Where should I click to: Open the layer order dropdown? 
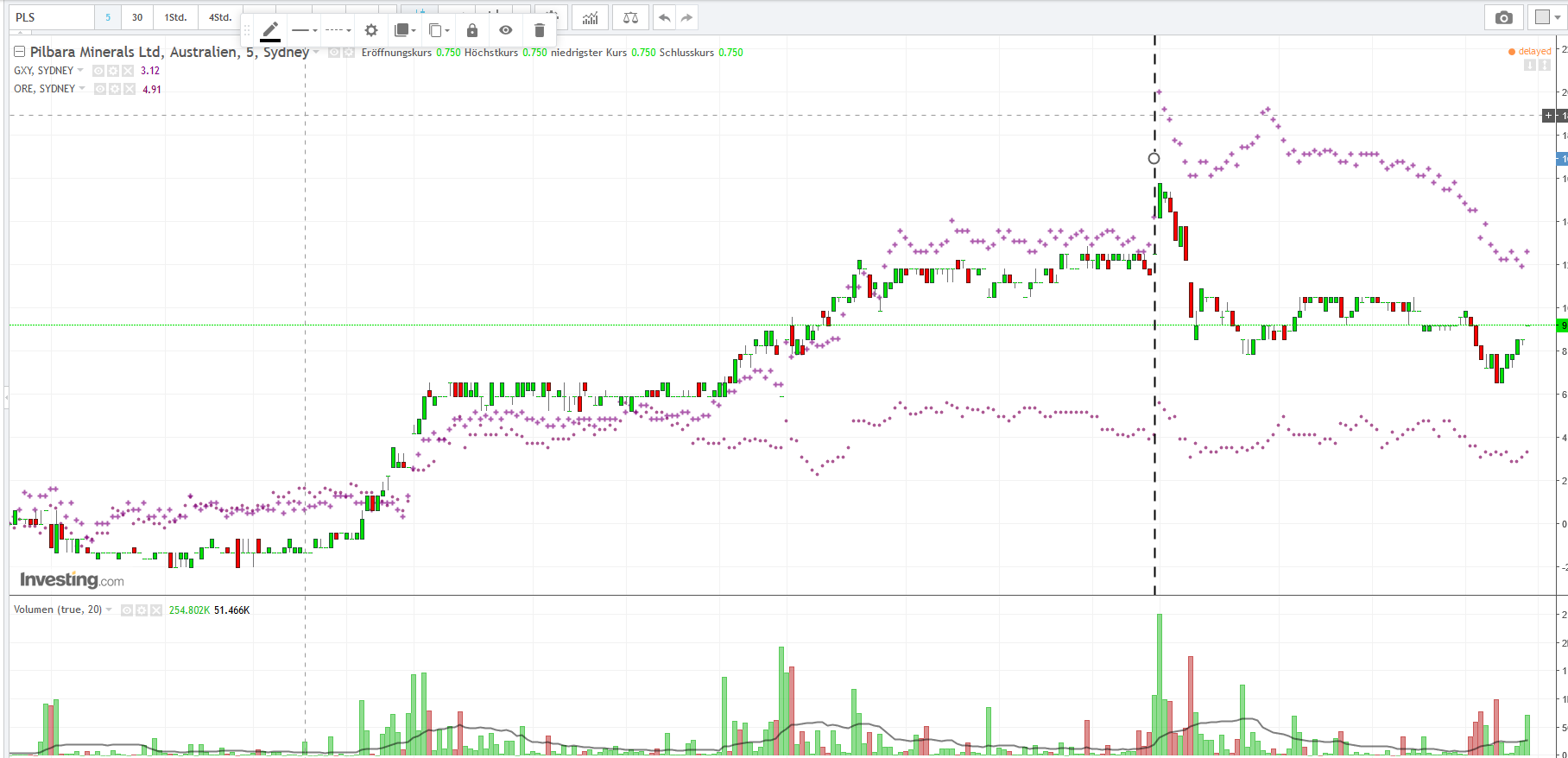405,30
